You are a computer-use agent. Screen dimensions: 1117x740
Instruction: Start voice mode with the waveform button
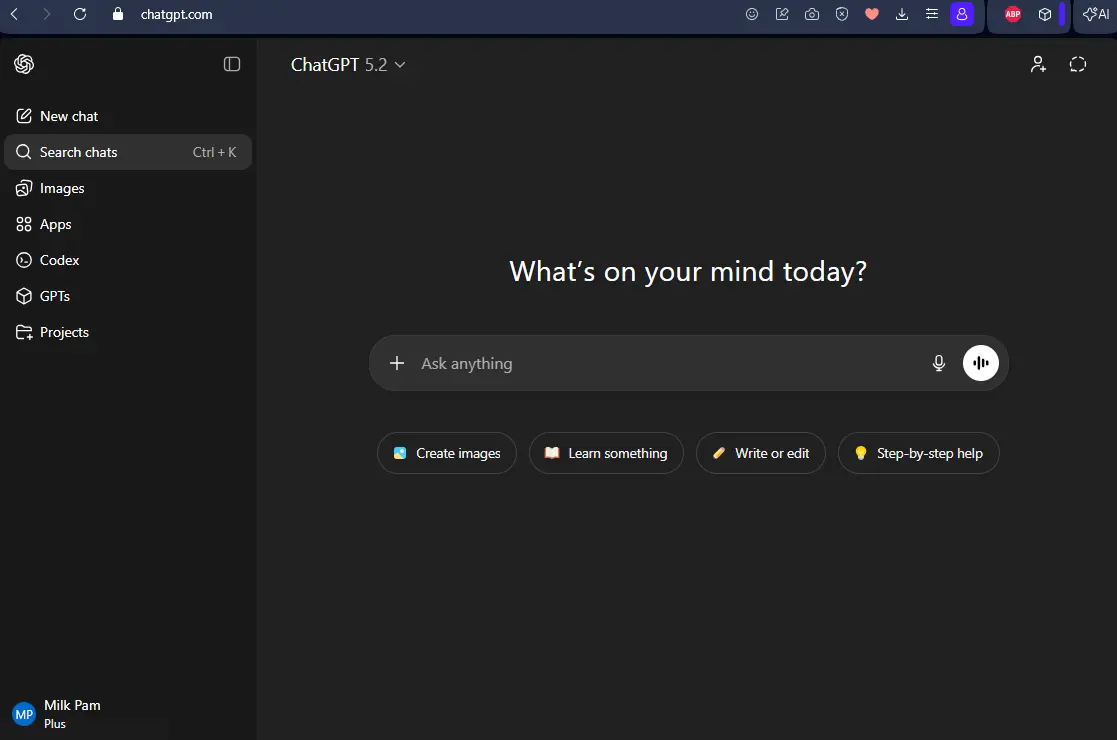980,363
